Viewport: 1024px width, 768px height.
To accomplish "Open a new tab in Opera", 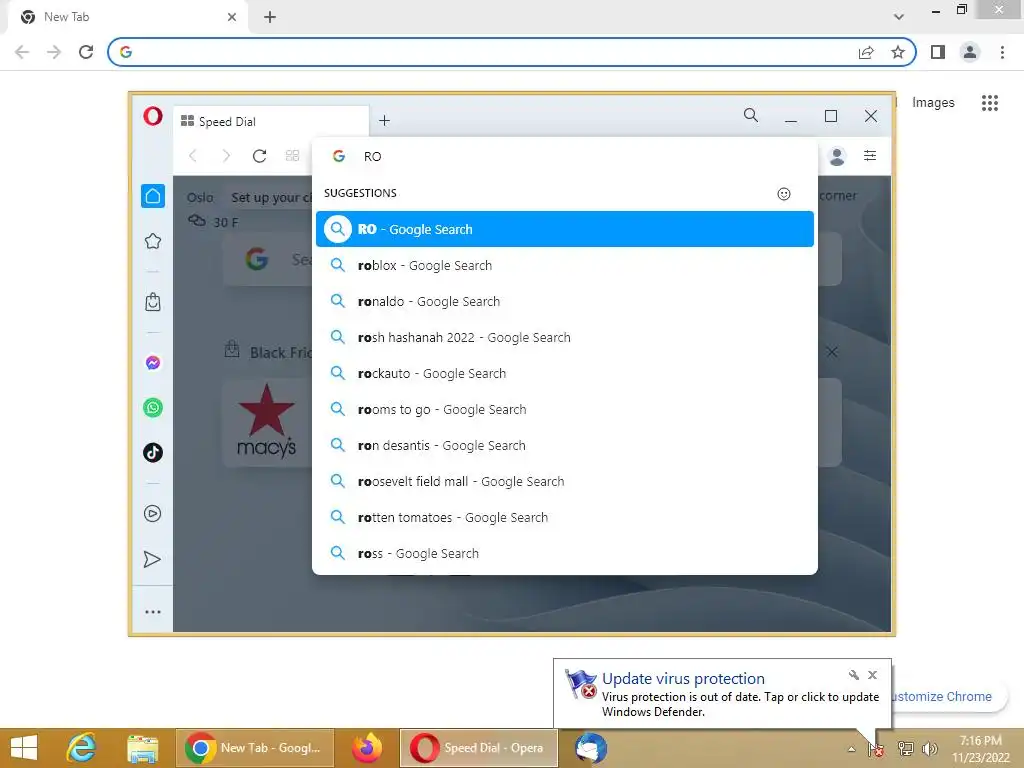I will point(385,120).
